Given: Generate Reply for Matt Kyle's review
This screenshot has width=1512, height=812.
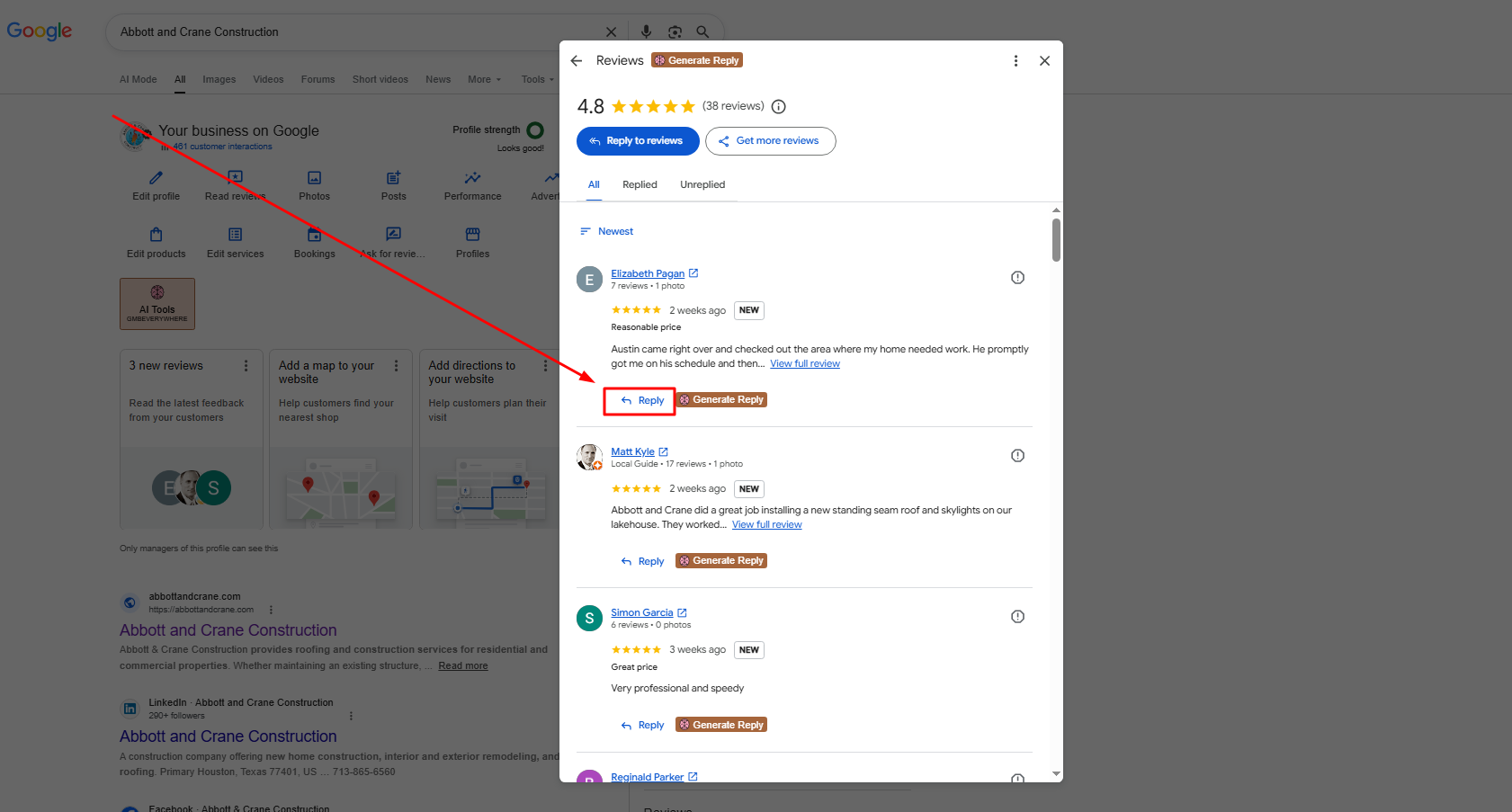Looking at the screenshot, I should 721,560.
